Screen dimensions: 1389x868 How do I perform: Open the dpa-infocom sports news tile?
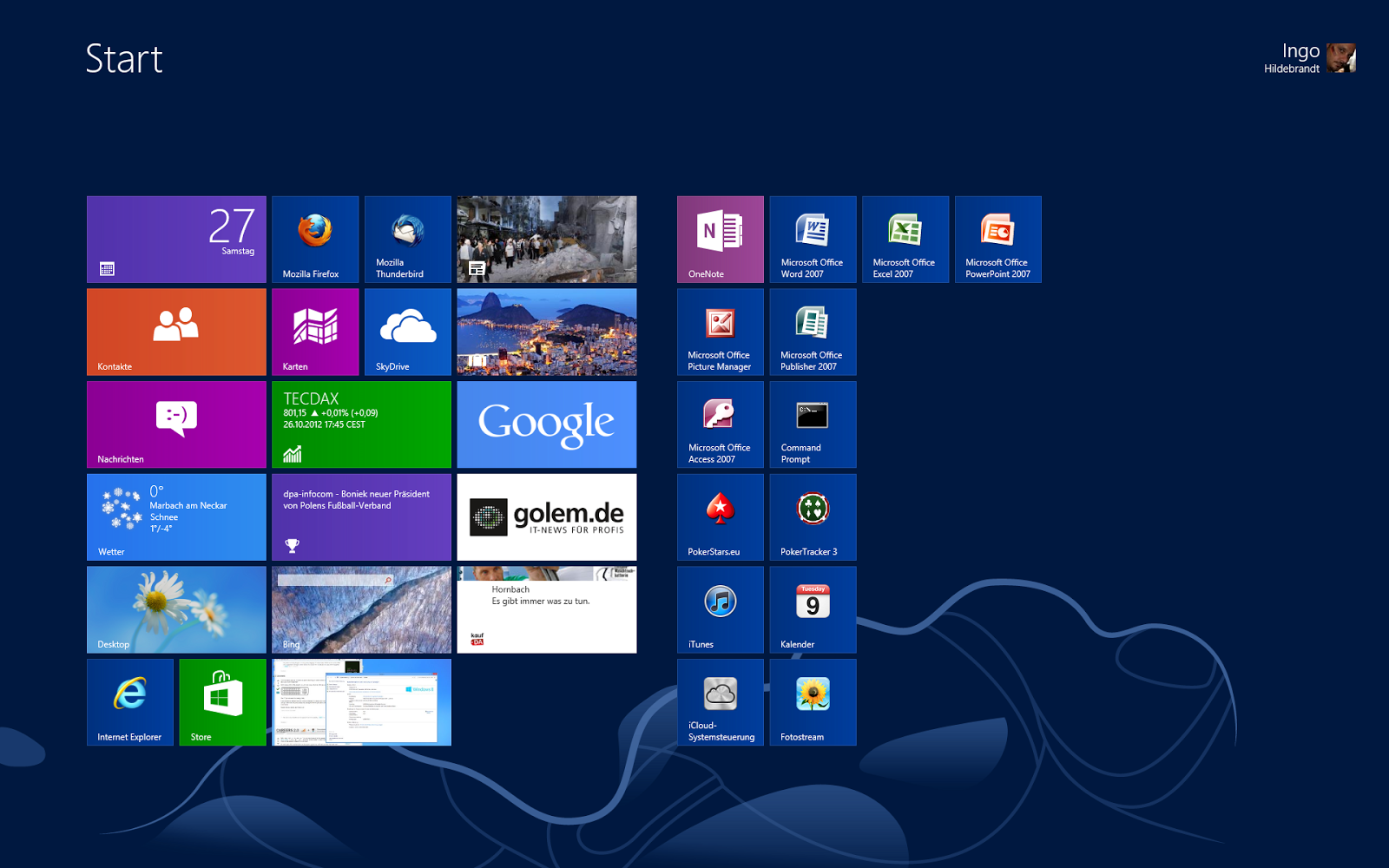(361, 517)
